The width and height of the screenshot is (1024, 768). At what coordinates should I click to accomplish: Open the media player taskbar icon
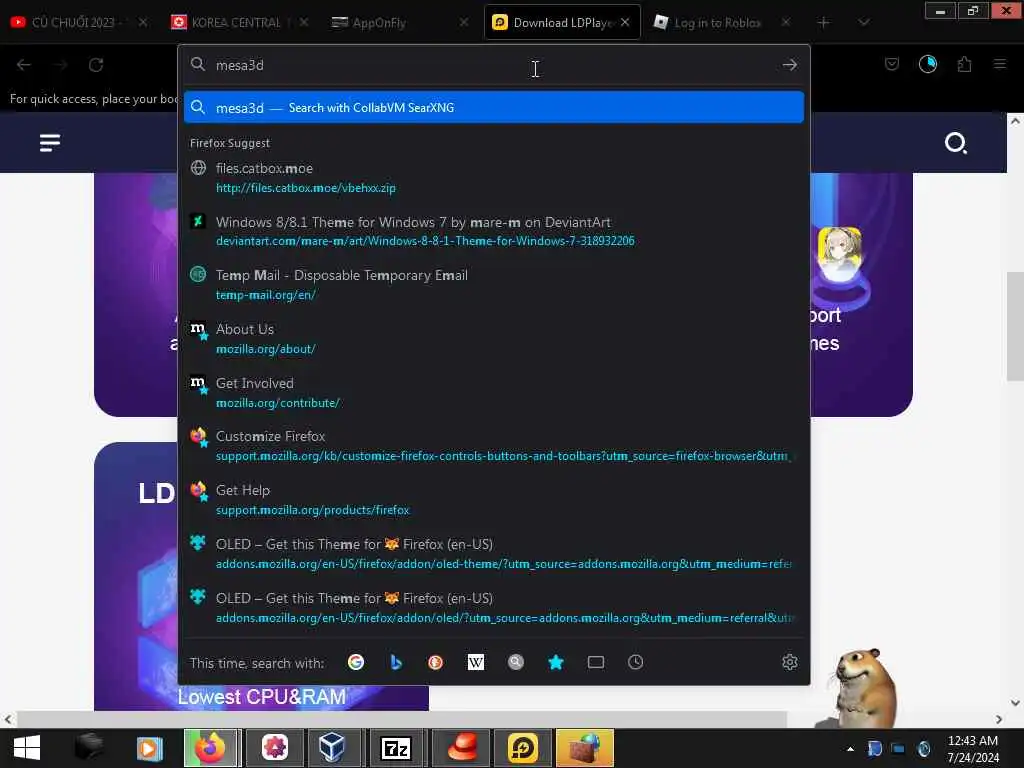149,748
